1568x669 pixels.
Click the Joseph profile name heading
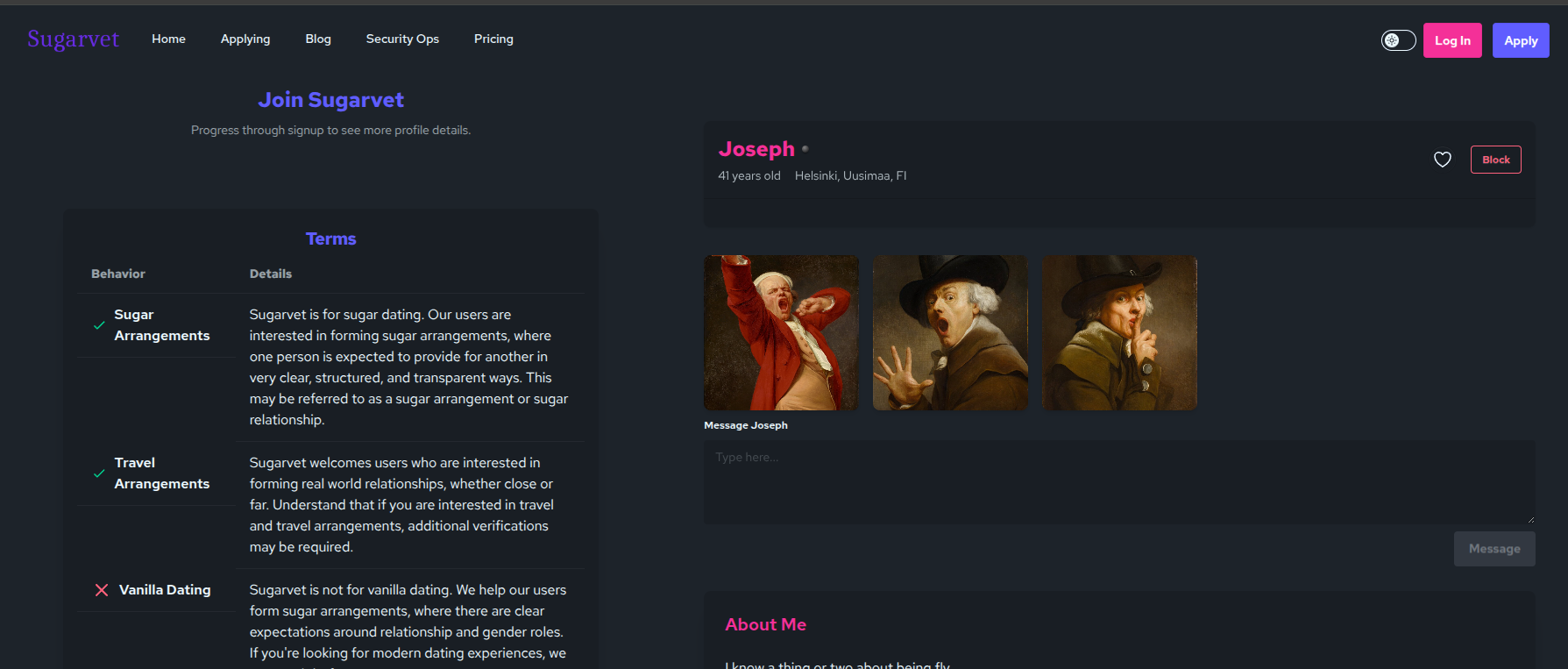click(756, 149)
